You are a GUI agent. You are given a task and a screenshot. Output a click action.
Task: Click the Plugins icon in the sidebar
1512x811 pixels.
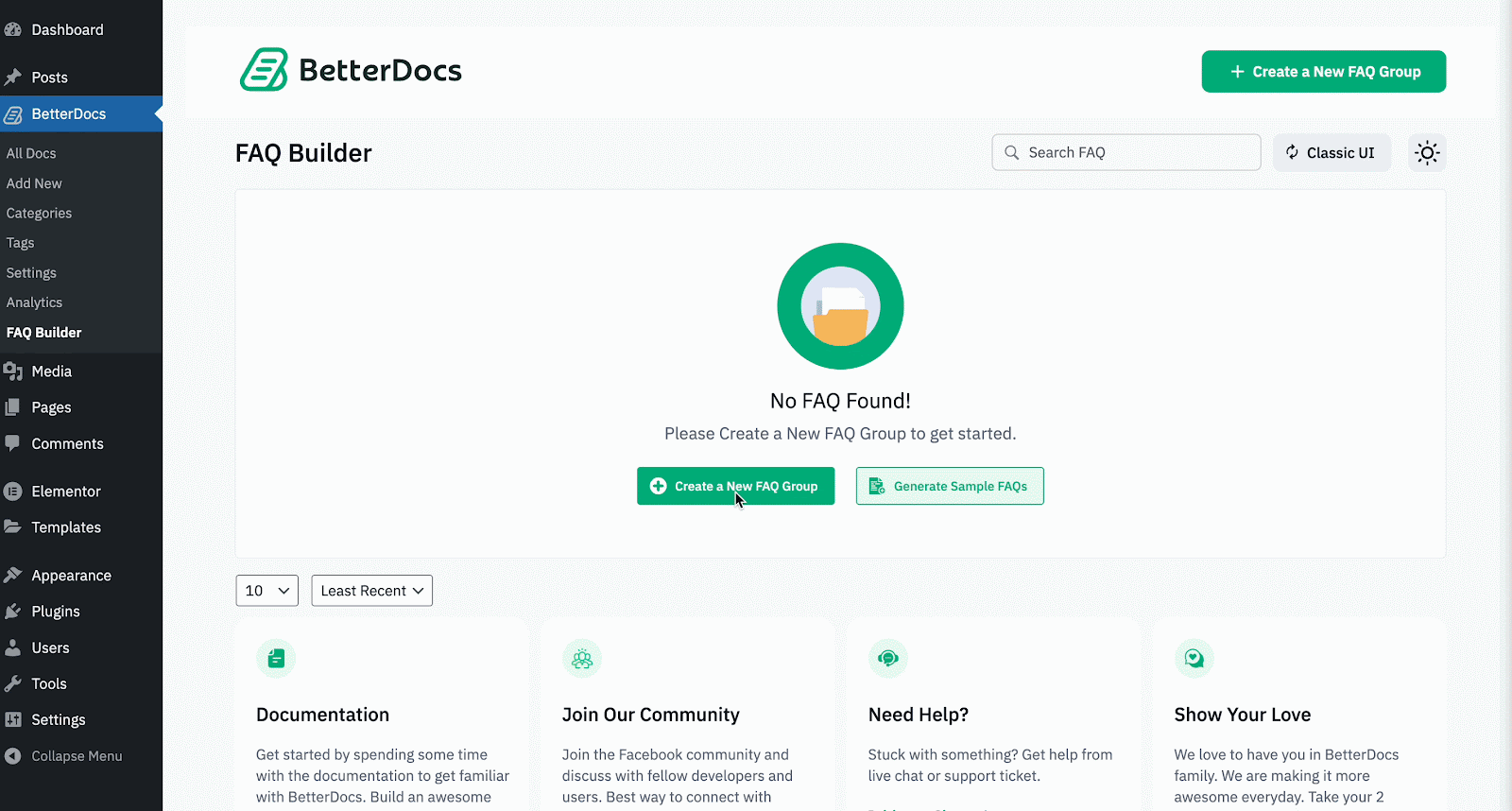coord(13,612)
